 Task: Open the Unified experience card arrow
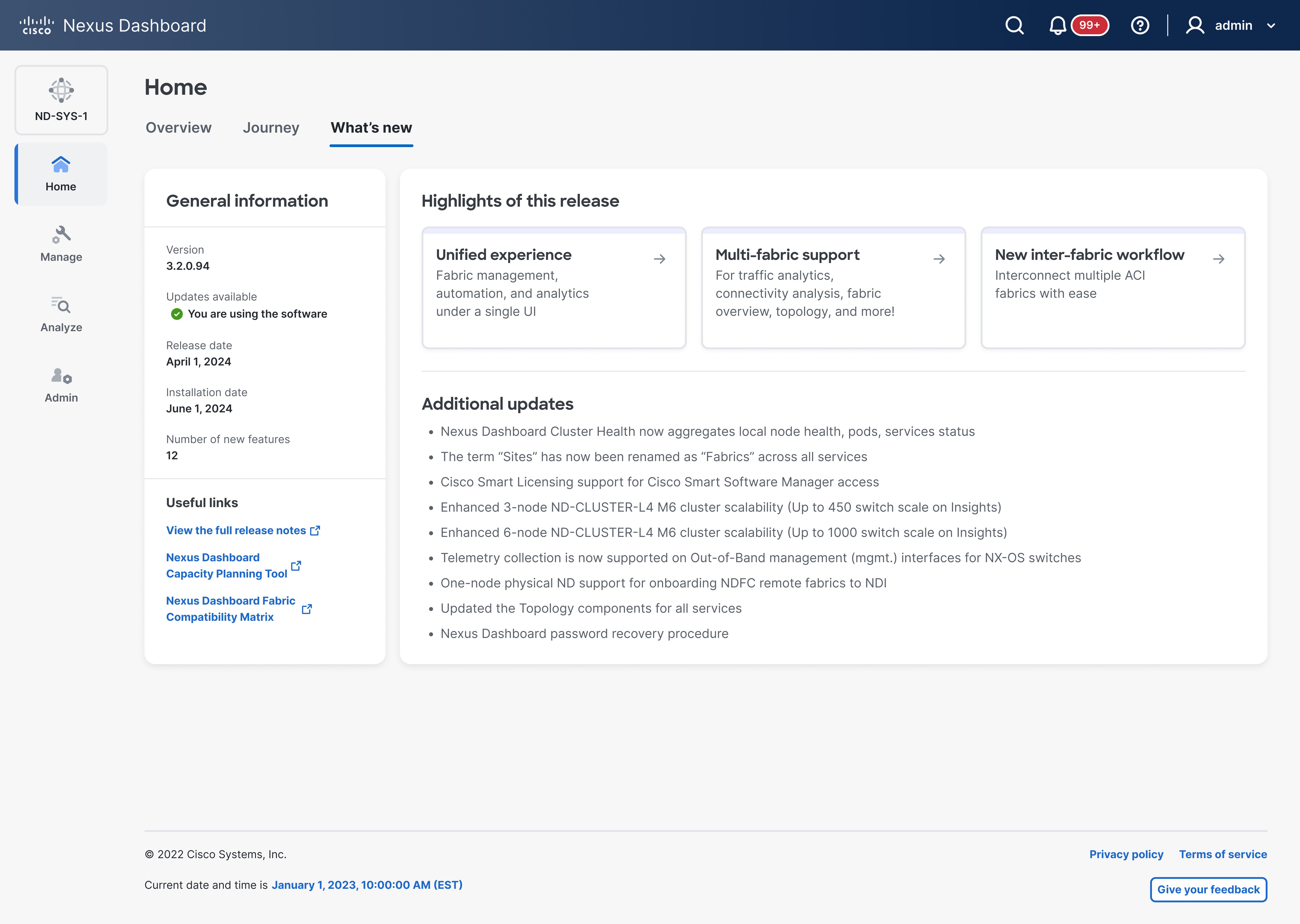660,259
